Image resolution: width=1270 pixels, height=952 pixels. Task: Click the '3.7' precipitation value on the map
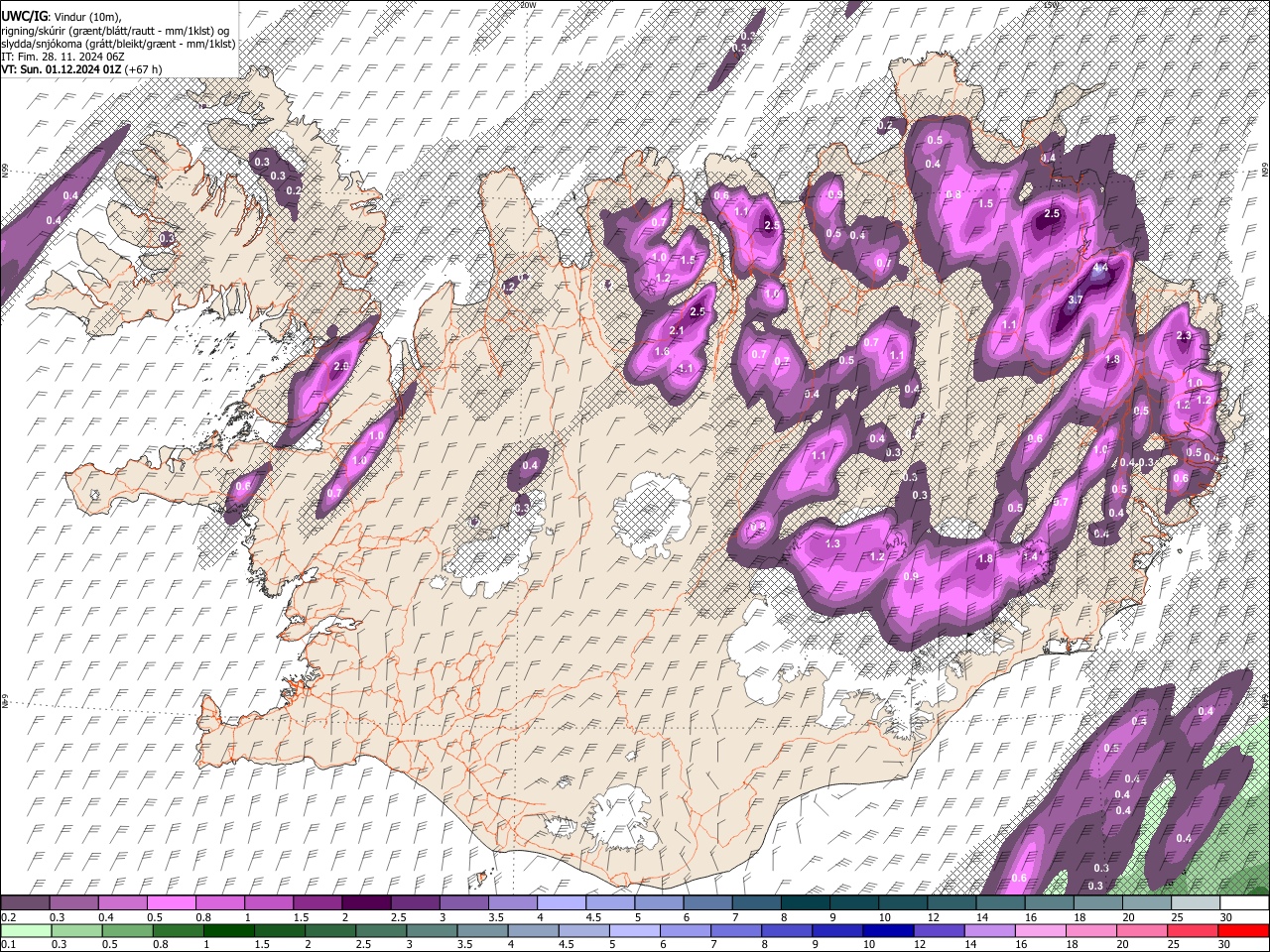click(1076, 299)
